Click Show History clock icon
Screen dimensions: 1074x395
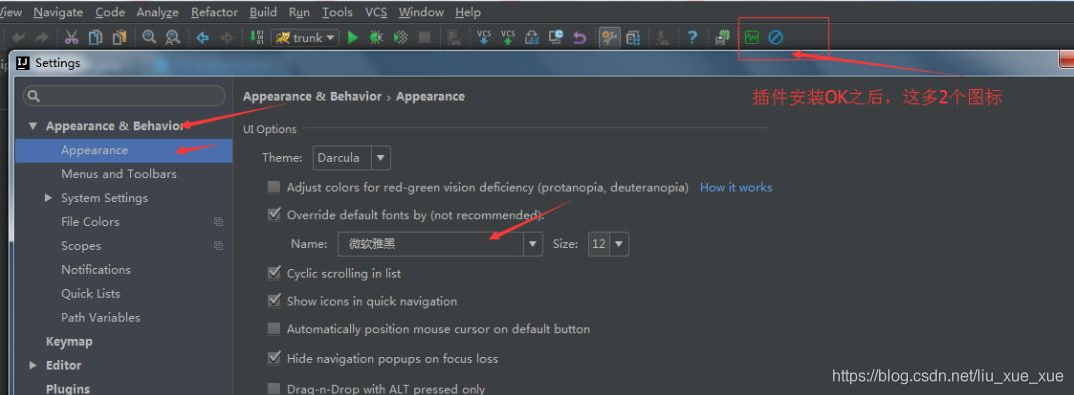click(x=555, y=38)
